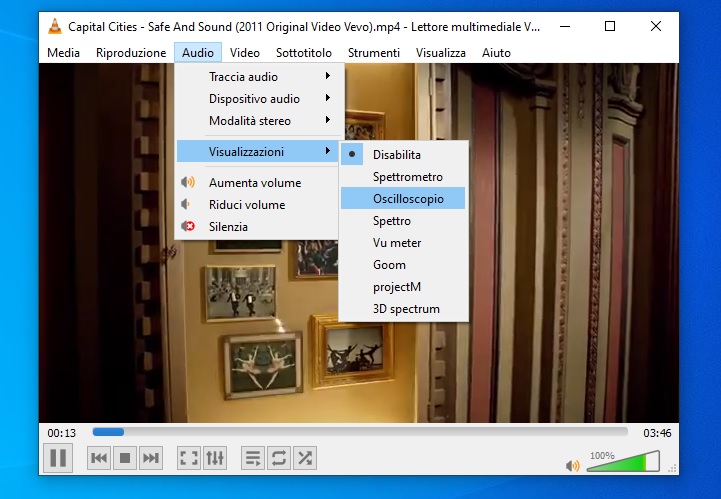The width and height of the screenshot is (721, 499).
Task: Expand the Dispositivo audio submenu
Action: (x=259, y=98)
